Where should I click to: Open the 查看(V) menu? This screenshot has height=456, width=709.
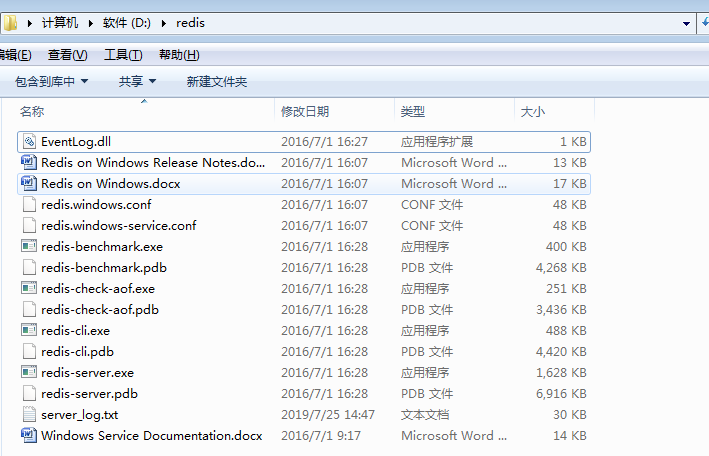(x=68, y=55)
